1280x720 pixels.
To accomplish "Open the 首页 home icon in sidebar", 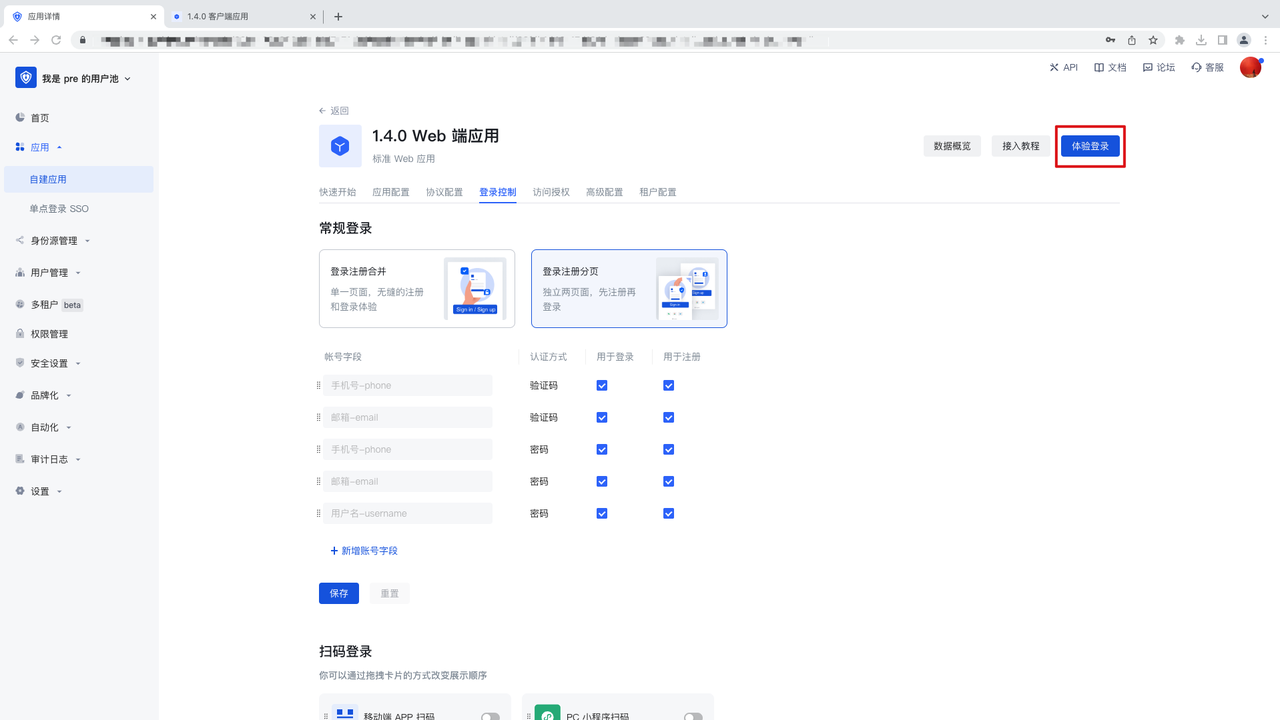I will (x=22, y=117).
